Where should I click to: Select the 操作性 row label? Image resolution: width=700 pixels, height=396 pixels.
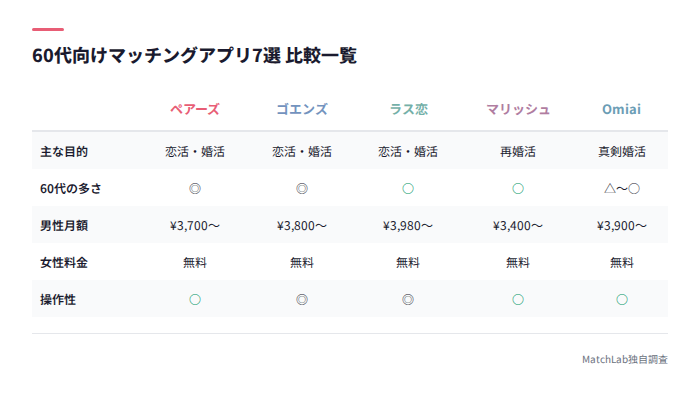[58, 300]
